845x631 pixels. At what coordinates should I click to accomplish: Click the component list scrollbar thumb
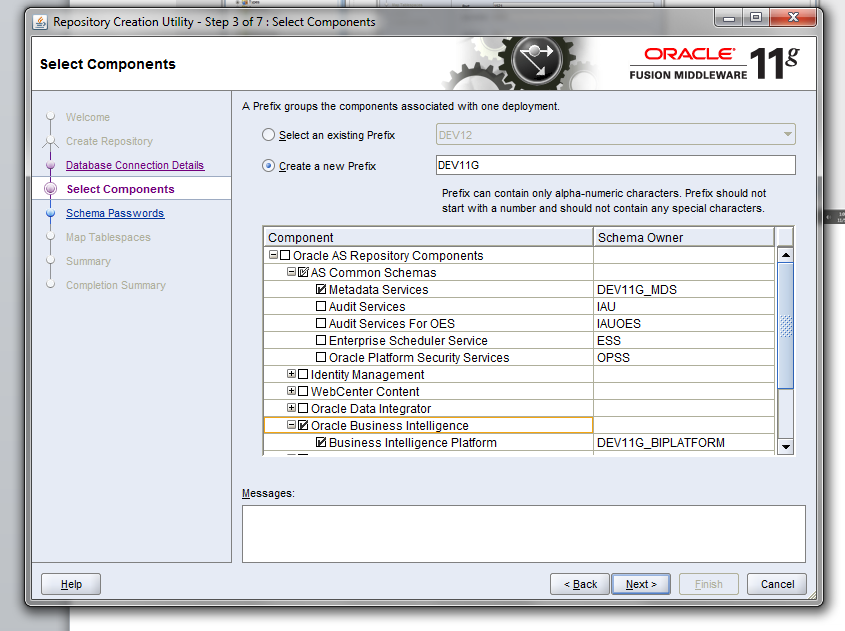(x=786, y=325)
